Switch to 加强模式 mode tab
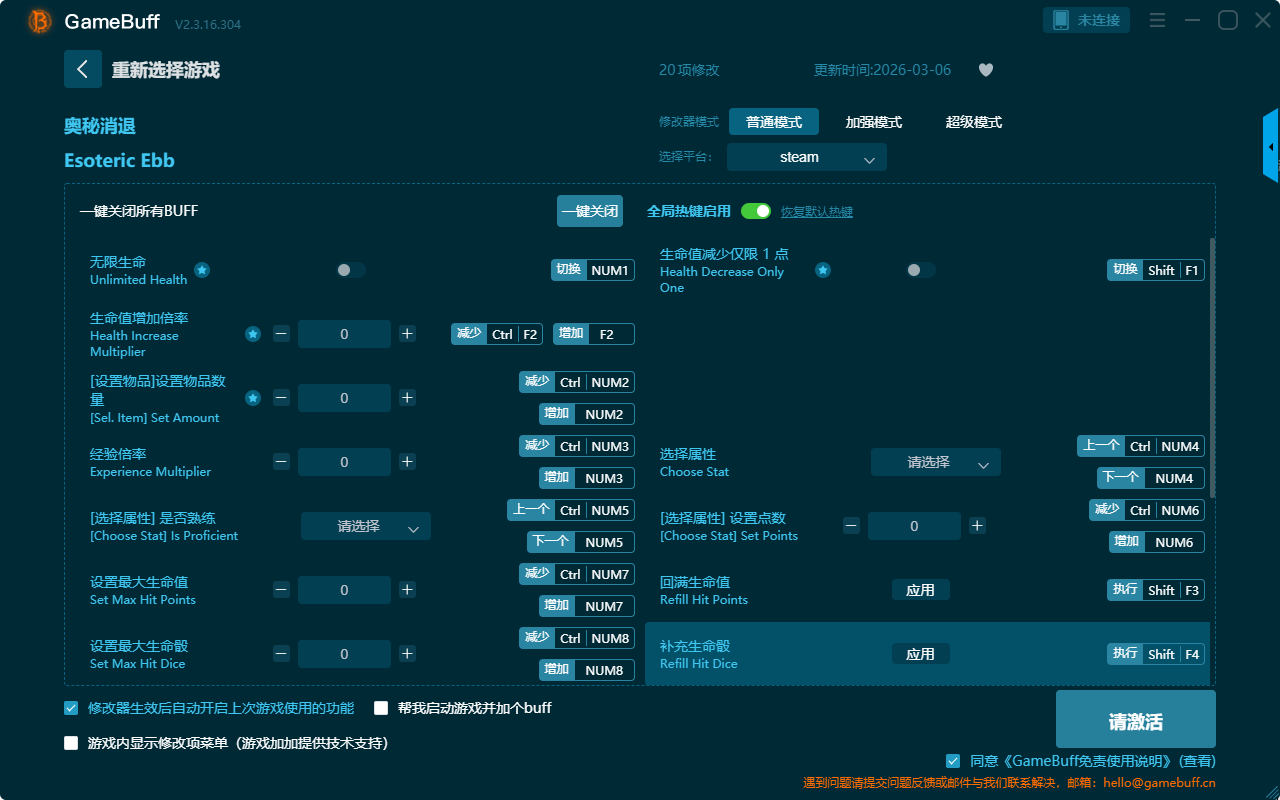Viewport: 1280px width, 800px height. [873, 122]
